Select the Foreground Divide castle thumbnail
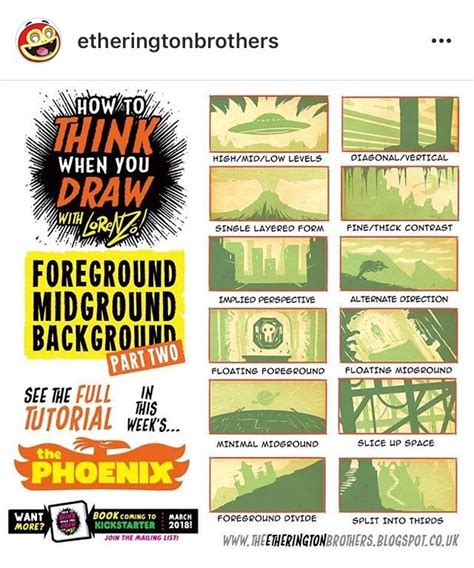Screen dimensions: 474x568 267,485
